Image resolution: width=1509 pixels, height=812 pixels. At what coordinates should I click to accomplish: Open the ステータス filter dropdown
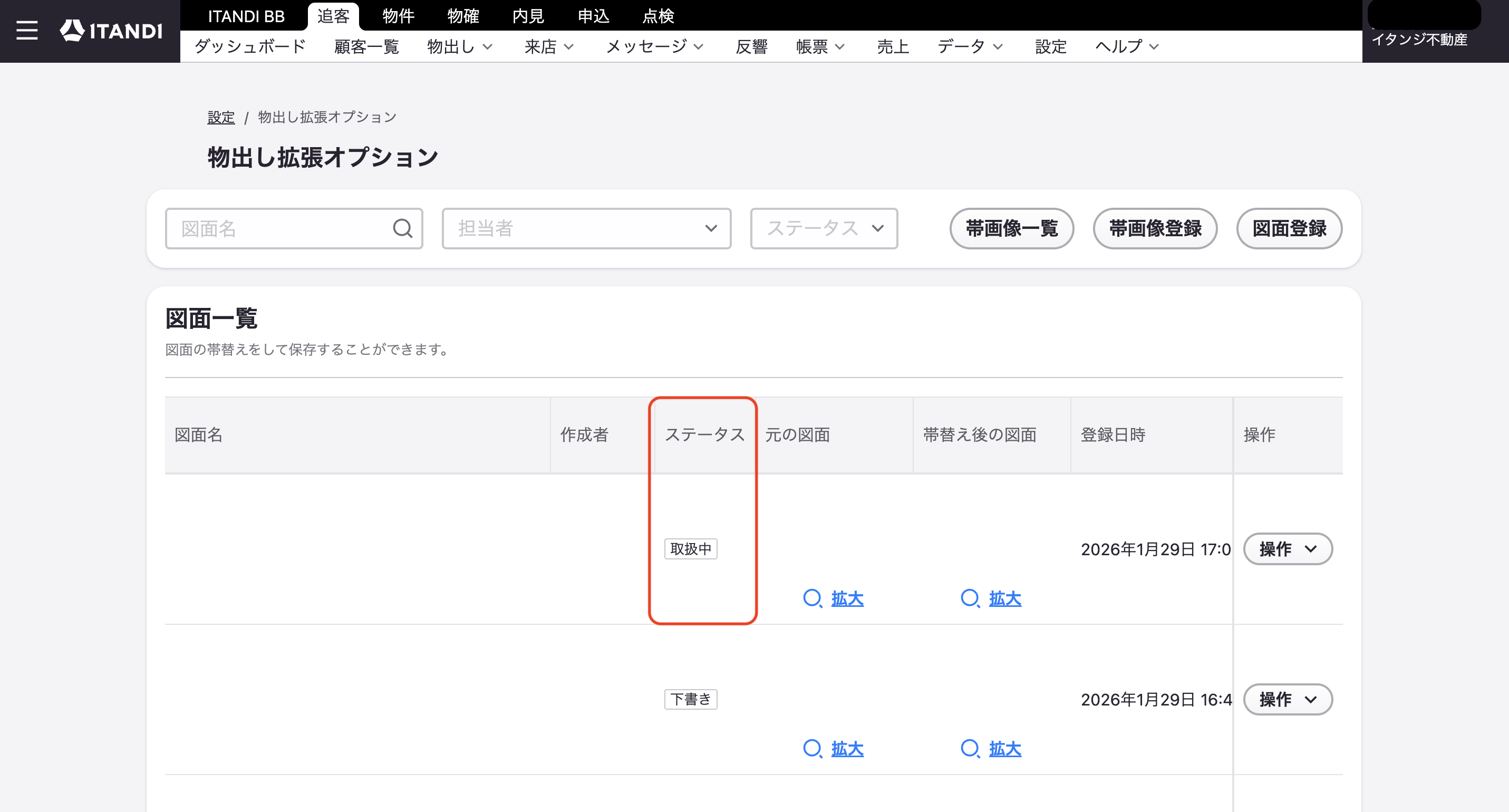point(824,228)
